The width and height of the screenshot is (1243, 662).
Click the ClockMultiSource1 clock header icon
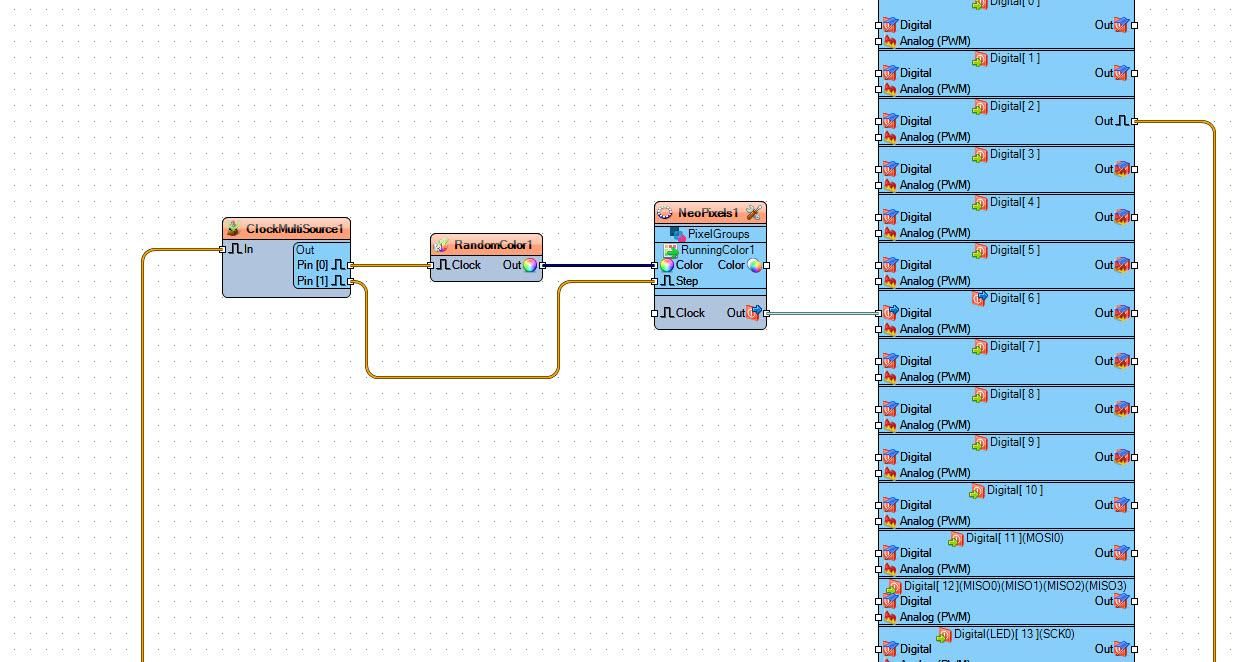click(231, 227)
